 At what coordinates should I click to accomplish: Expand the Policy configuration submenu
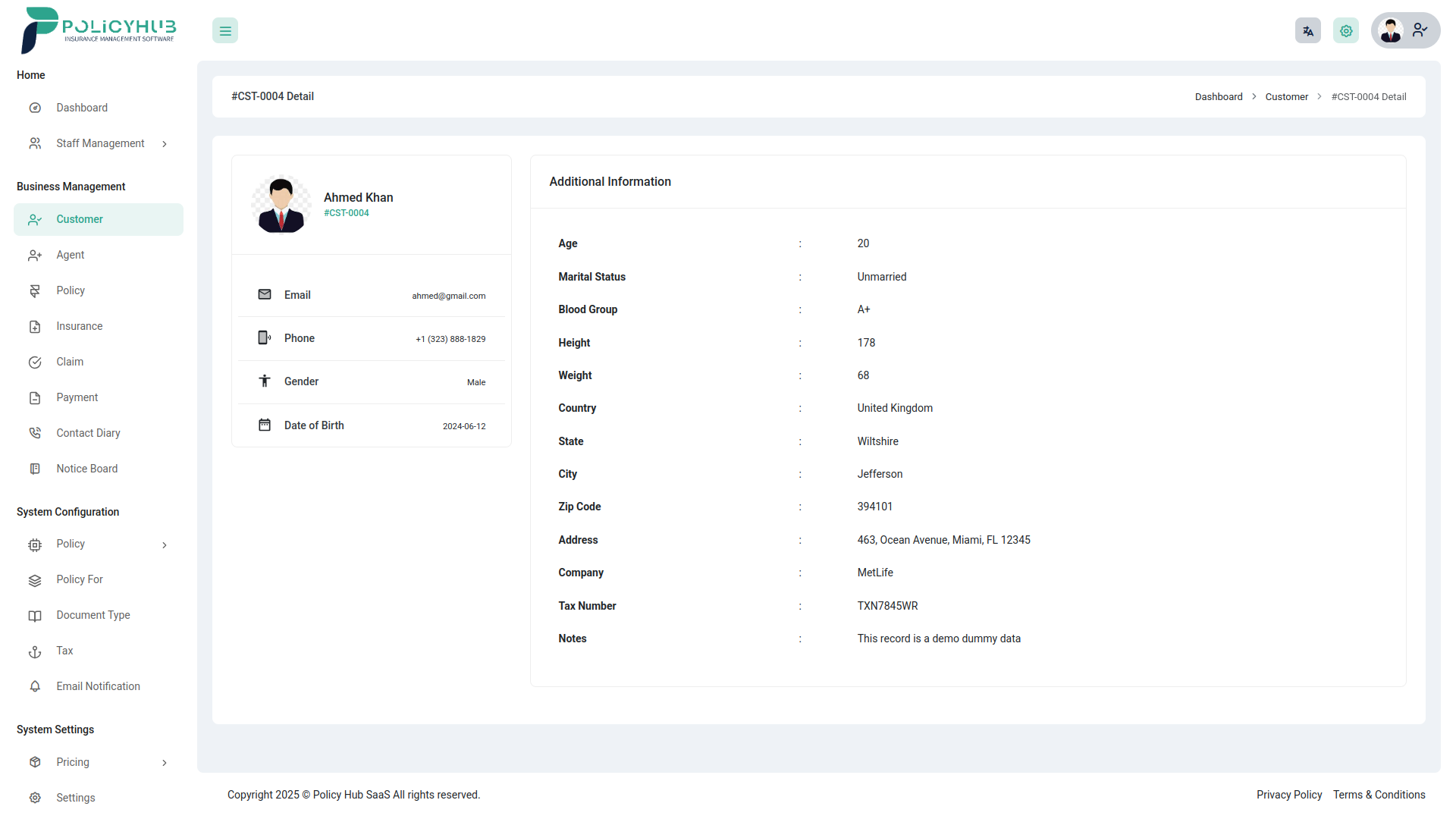(165, 544)
